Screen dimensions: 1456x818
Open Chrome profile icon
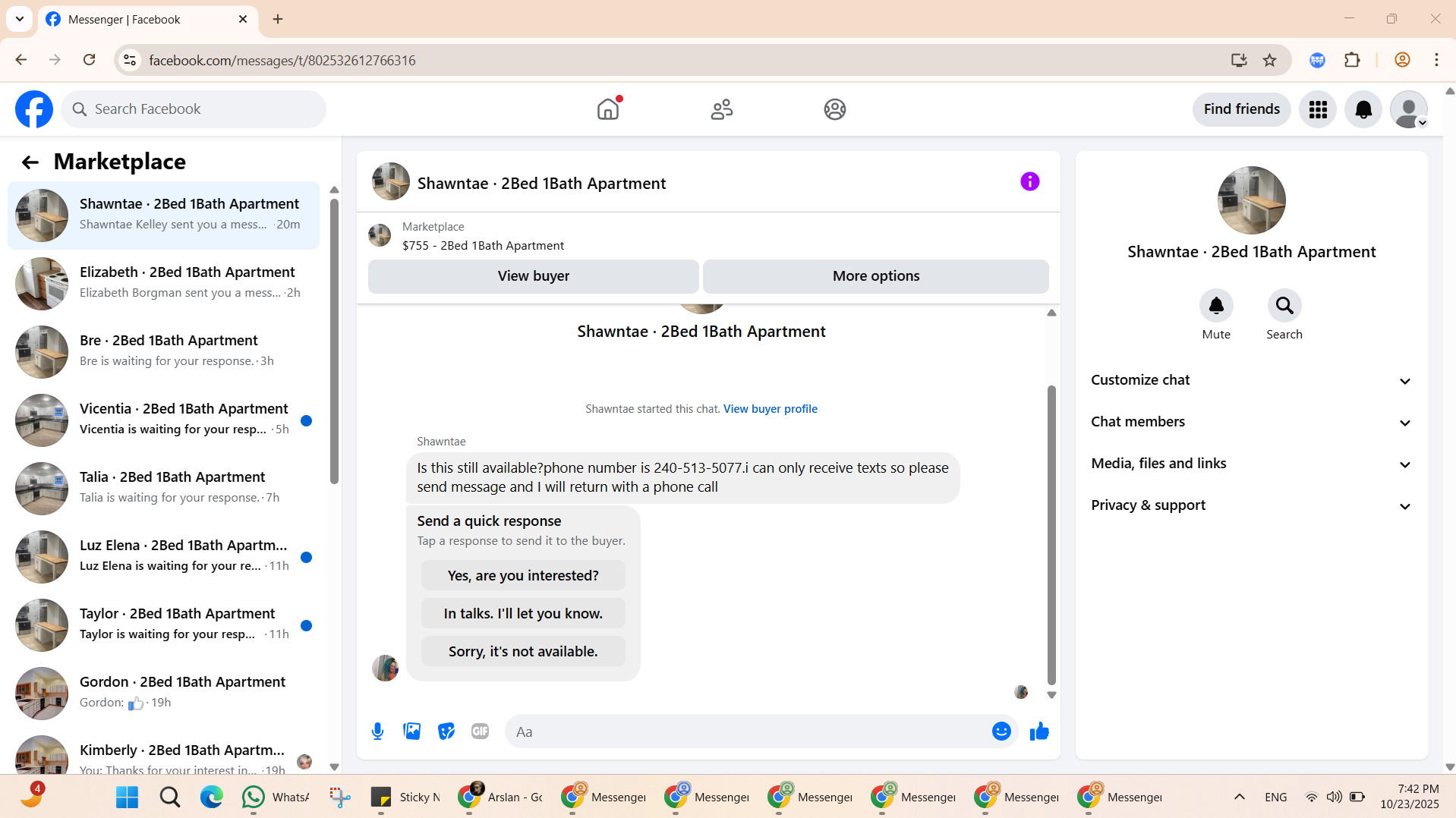[x=1402, y=60]
